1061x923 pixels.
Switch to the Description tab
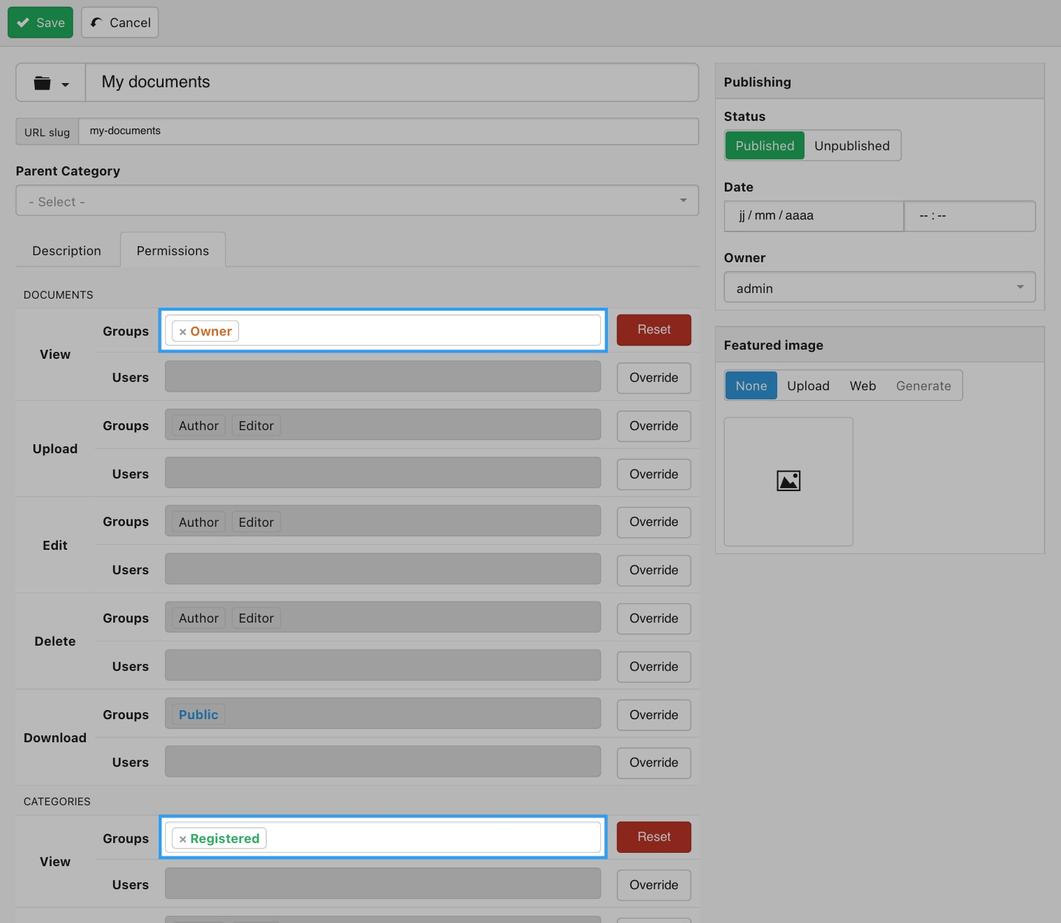click(66, 251)
